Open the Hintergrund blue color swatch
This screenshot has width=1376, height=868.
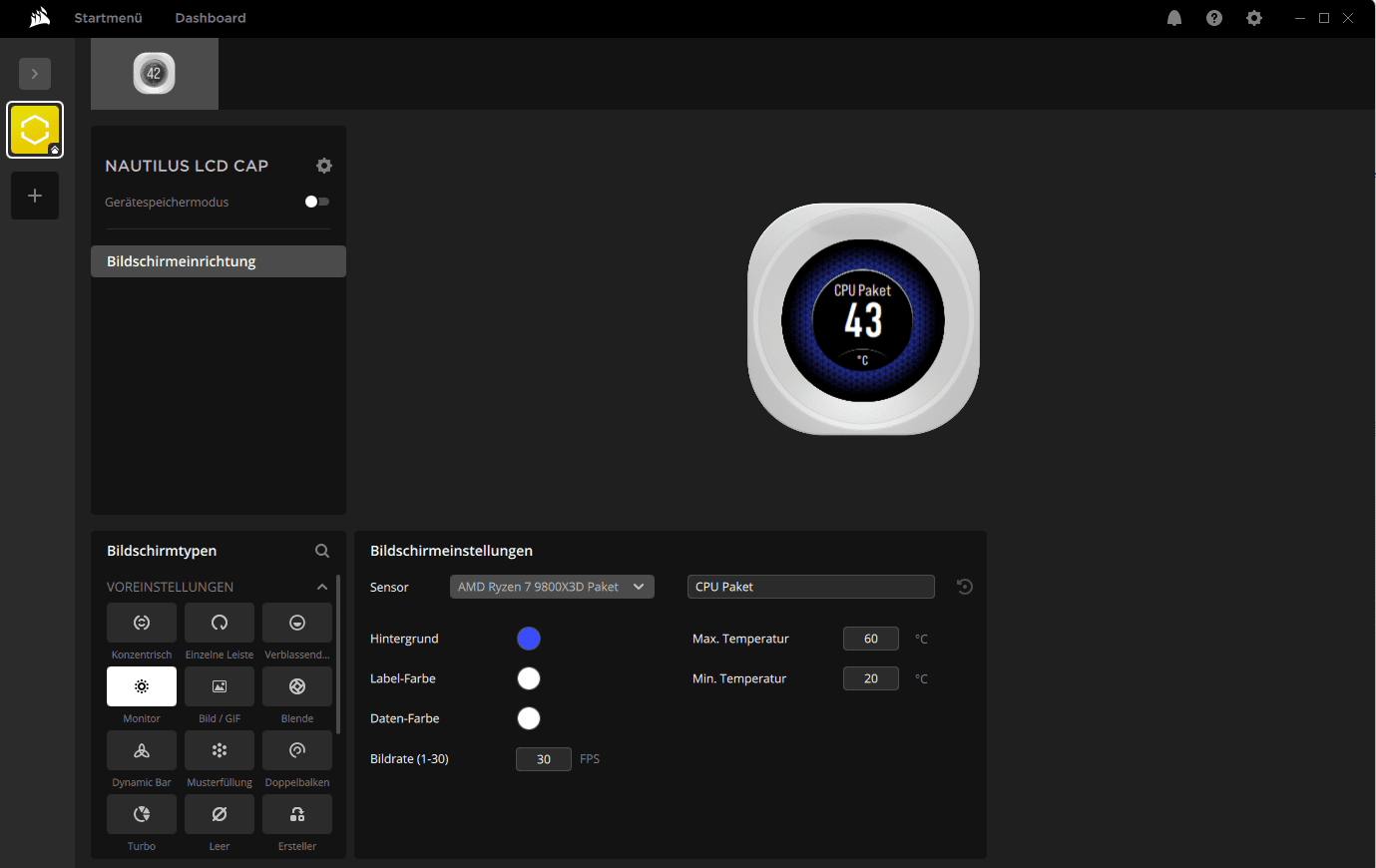(529, 639)
